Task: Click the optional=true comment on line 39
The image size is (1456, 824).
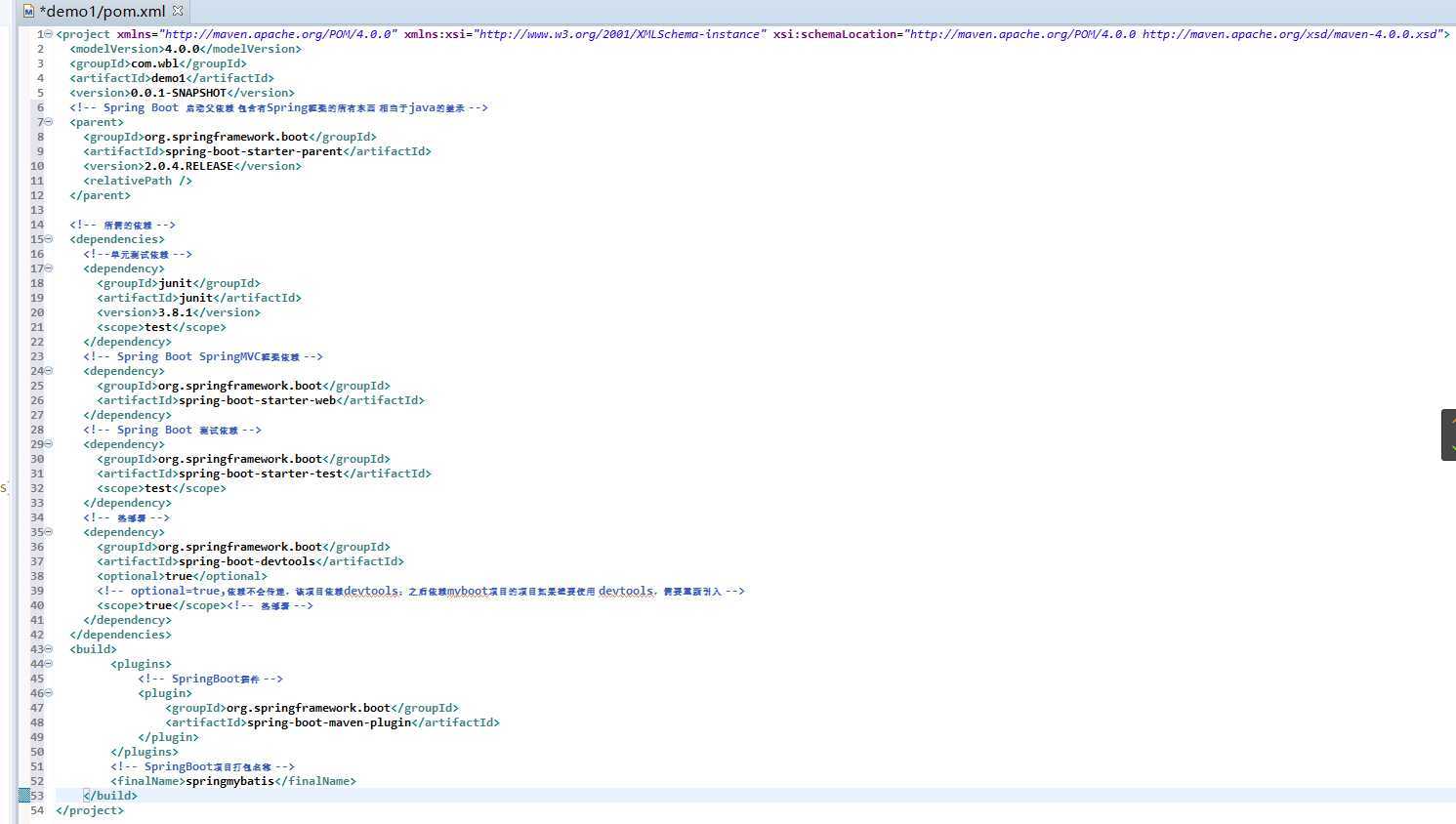Action: [421, 591]
